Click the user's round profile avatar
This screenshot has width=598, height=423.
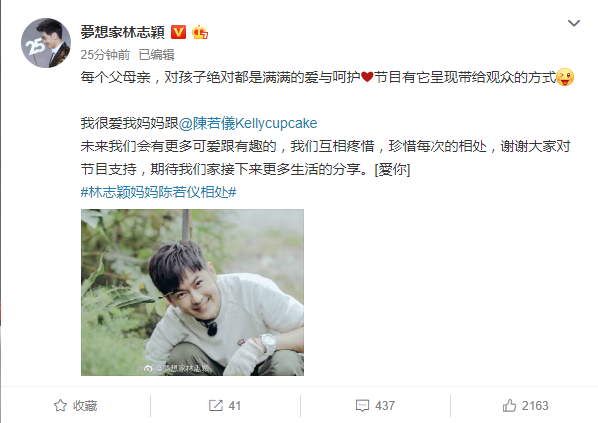[46, 43]
